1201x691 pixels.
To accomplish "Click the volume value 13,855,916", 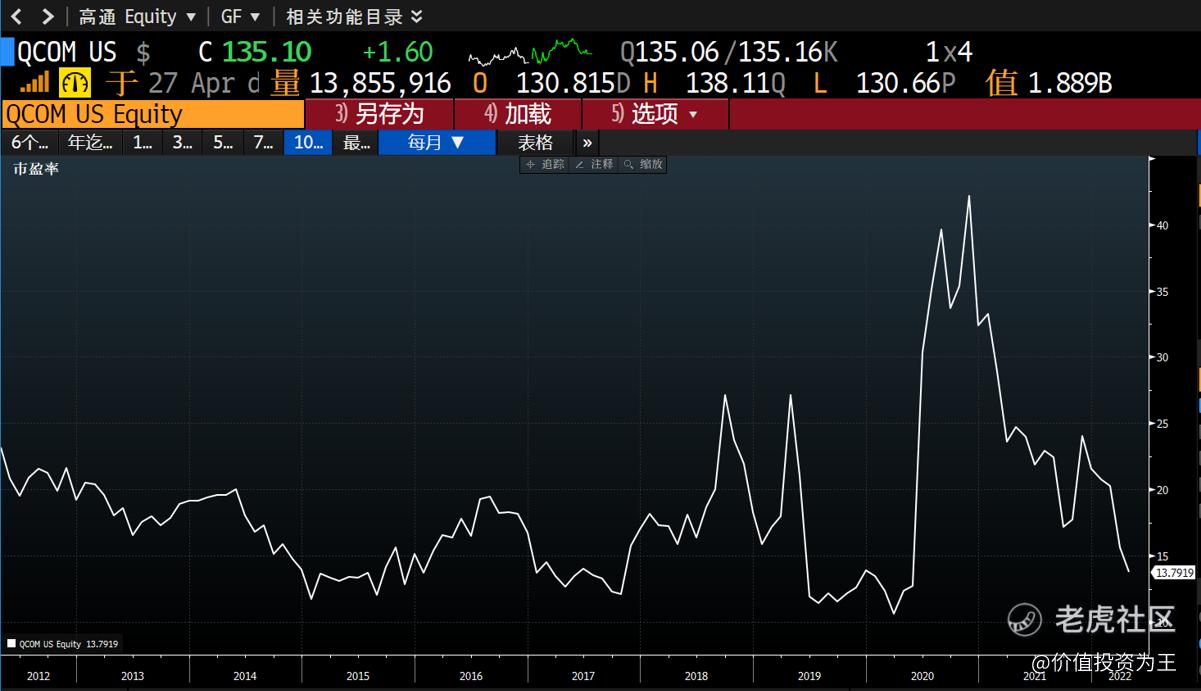I will (x=380, y=83).
